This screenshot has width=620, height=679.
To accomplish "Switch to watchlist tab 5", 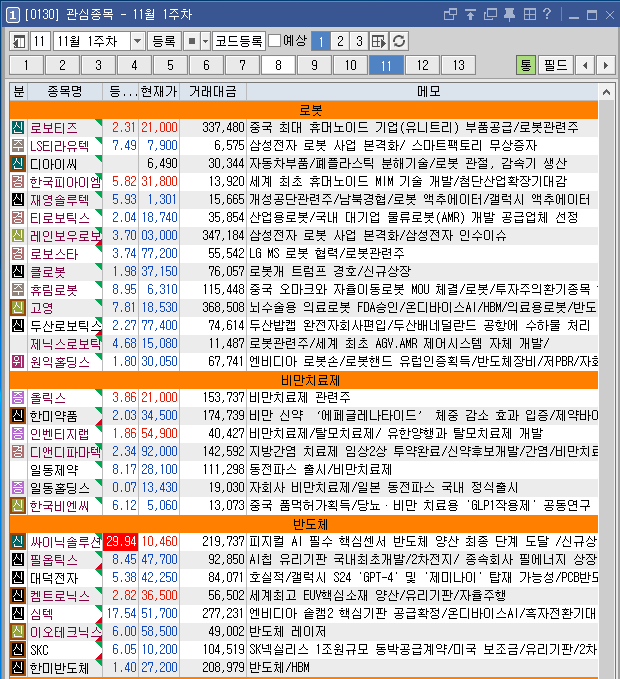I will (x=170, y=65).
